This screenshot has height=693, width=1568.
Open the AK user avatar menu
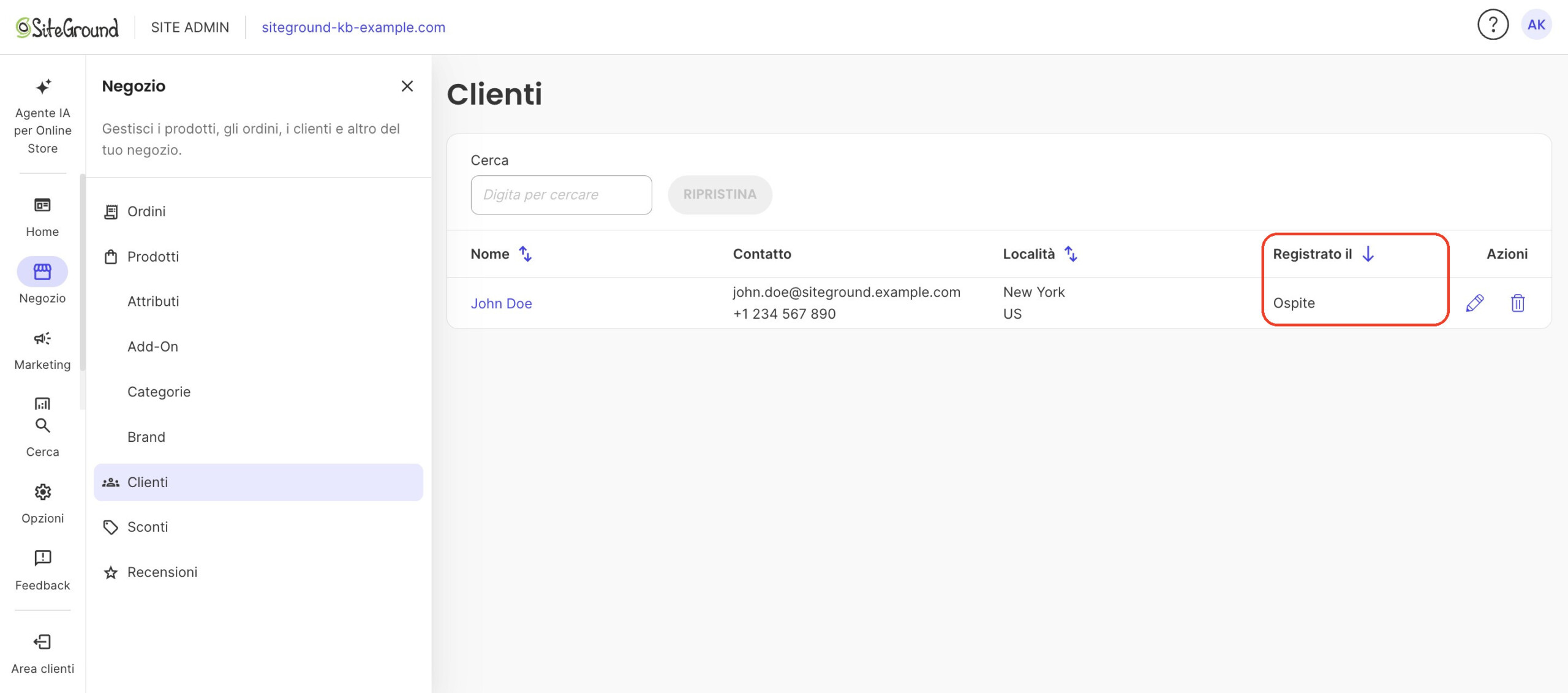1536,25
